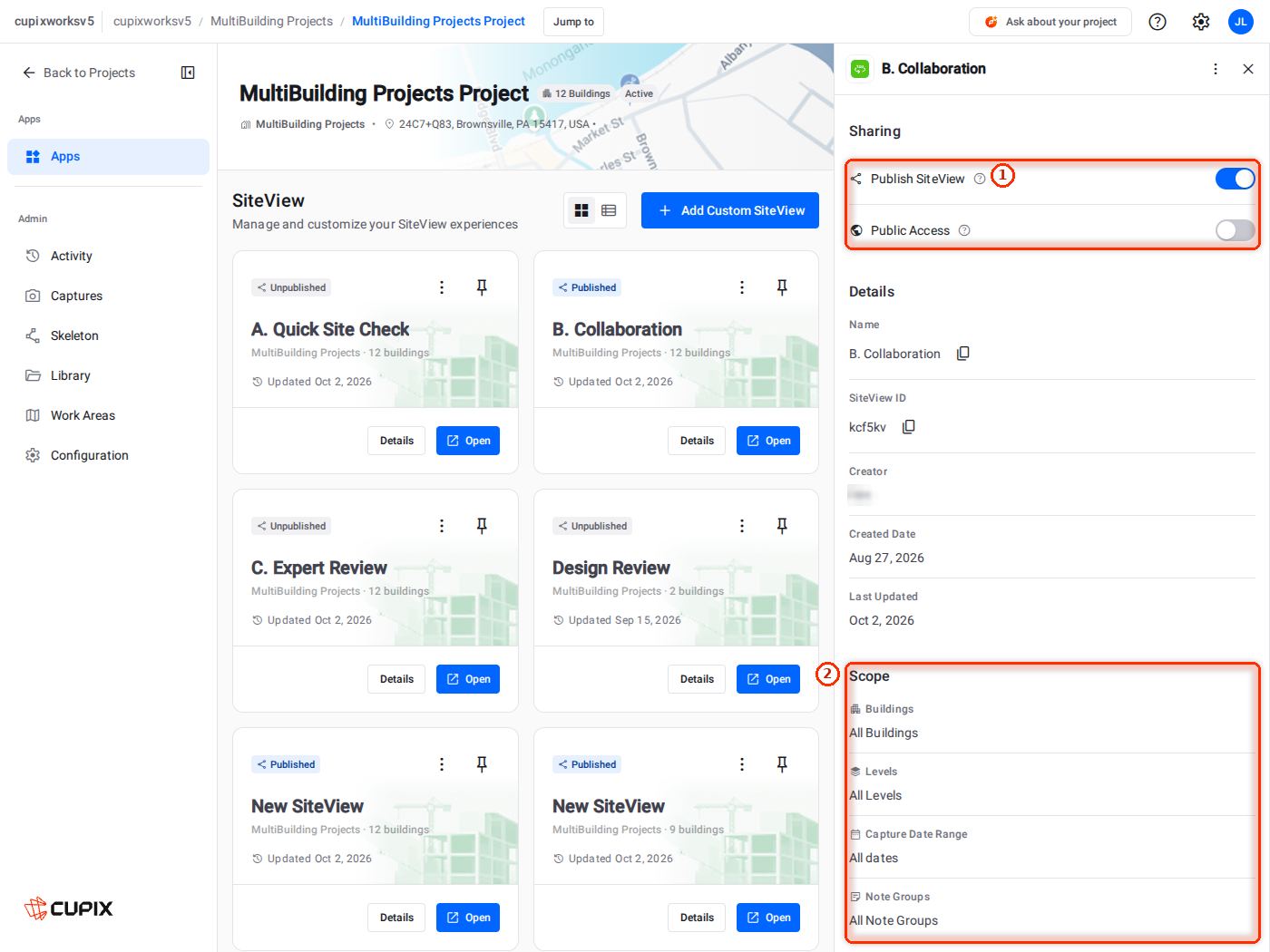Click the All Levels scope value
Image resolution: width=1270 pixels, height=952 pixels.
tap(875, 795)
